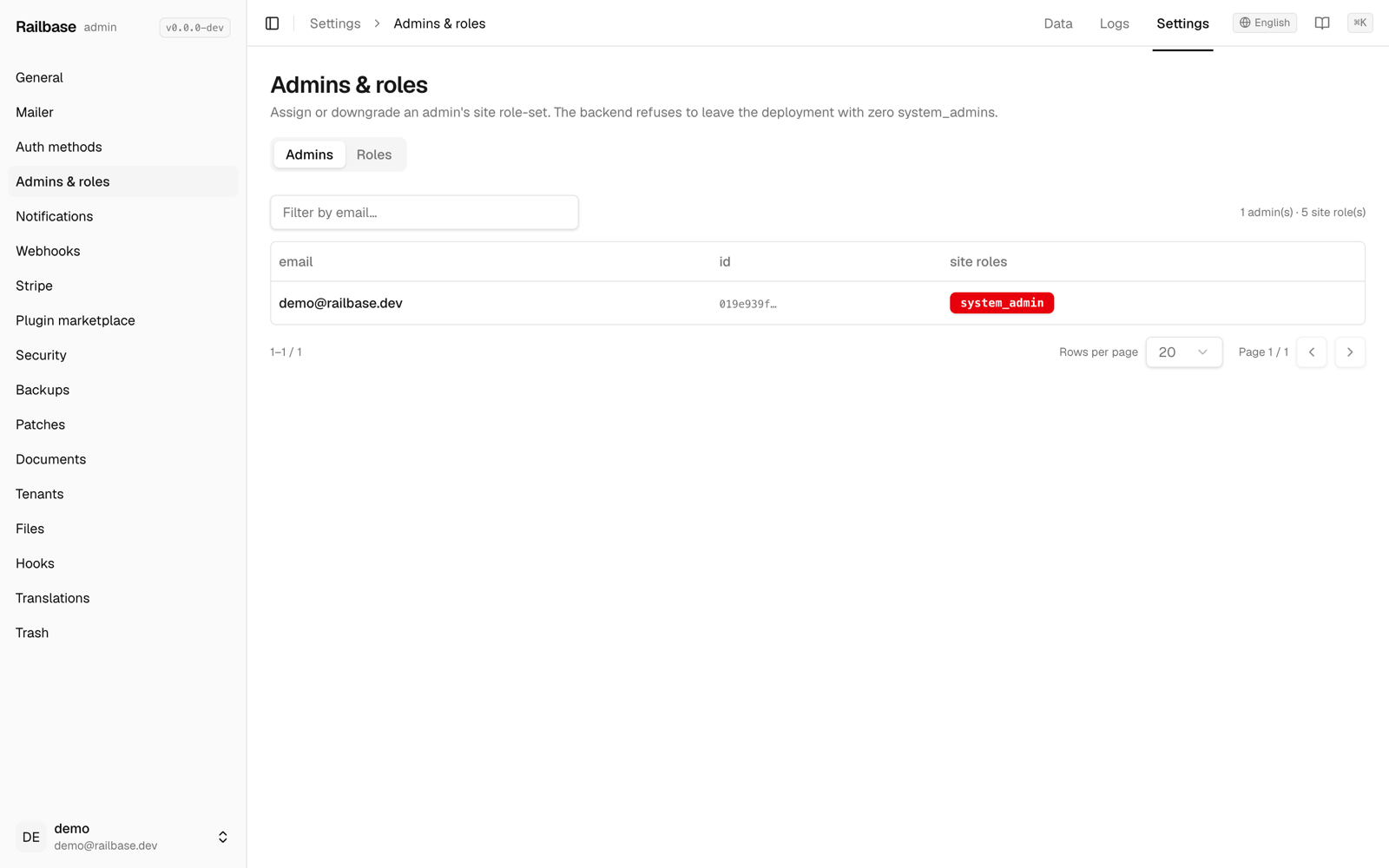Open Stripe settings
Viewport: 1389px width, 868px height.
click(x=122, y=286)
